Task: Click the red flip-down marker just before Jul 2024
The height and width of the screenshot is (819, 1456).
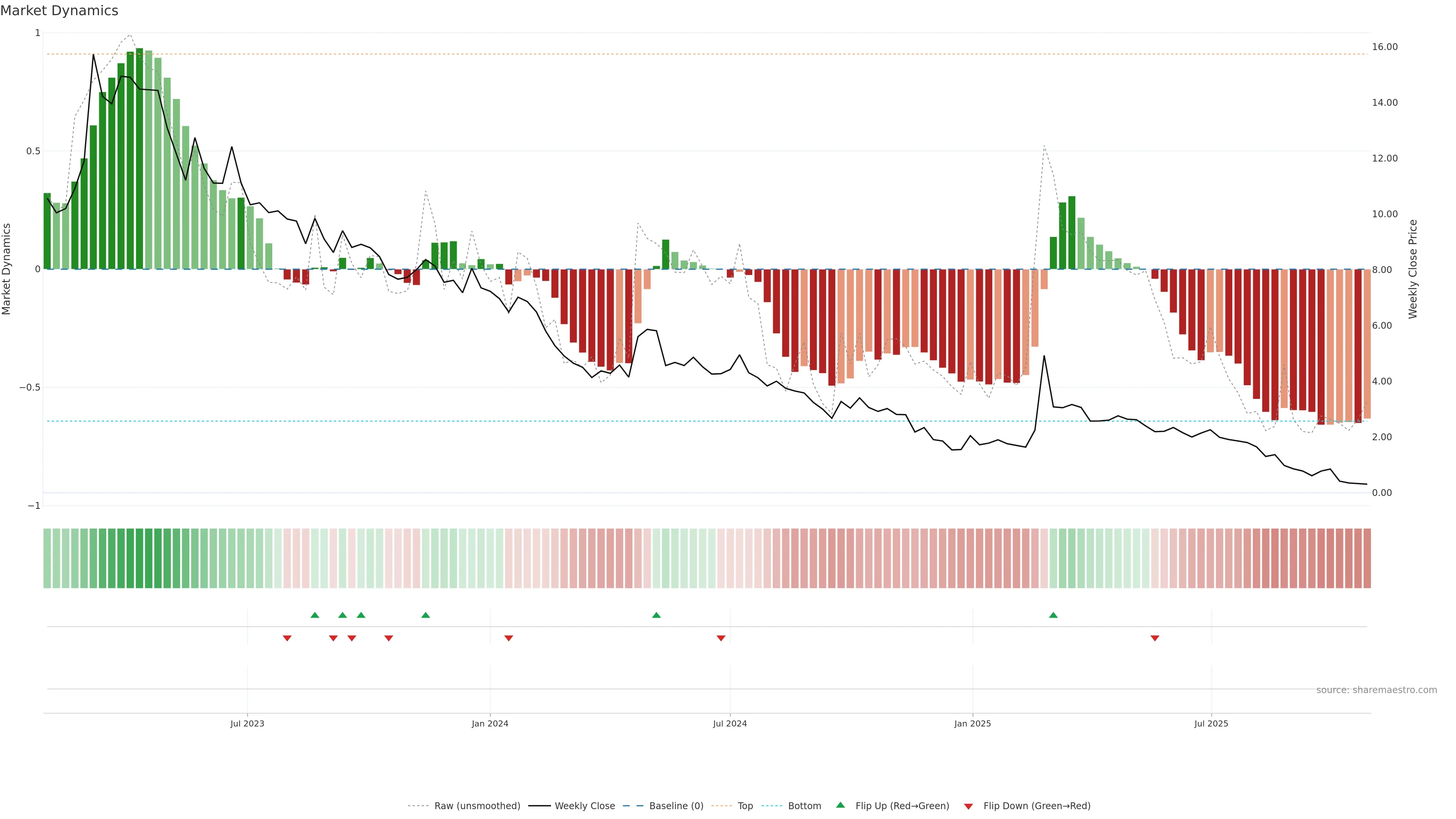Action: coord(721,638)
